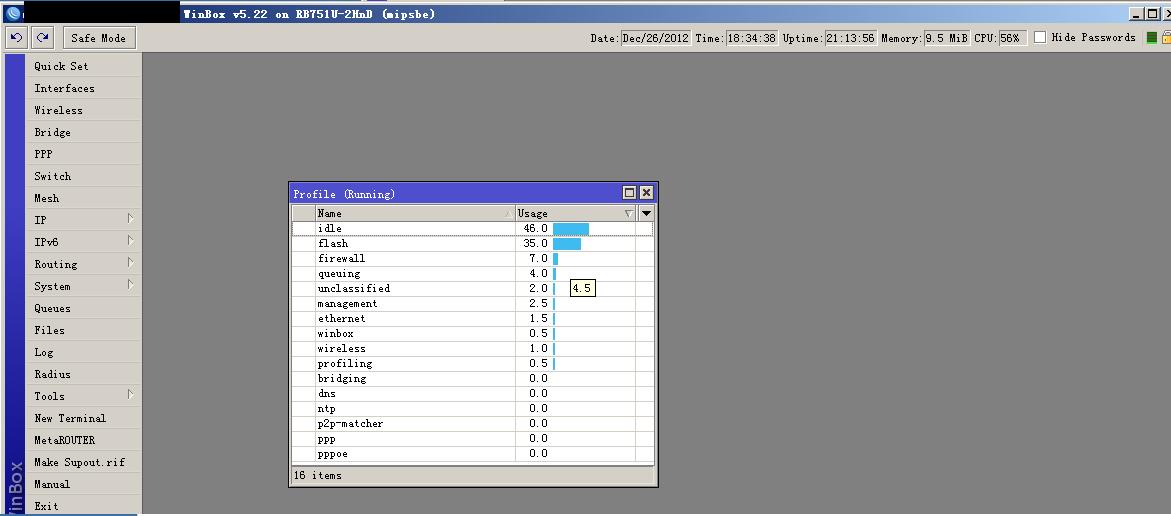Image resolution: width=1171 pixels, height=516 pixels.
Task: Open the PPP menu
Action: pos(83,154)
